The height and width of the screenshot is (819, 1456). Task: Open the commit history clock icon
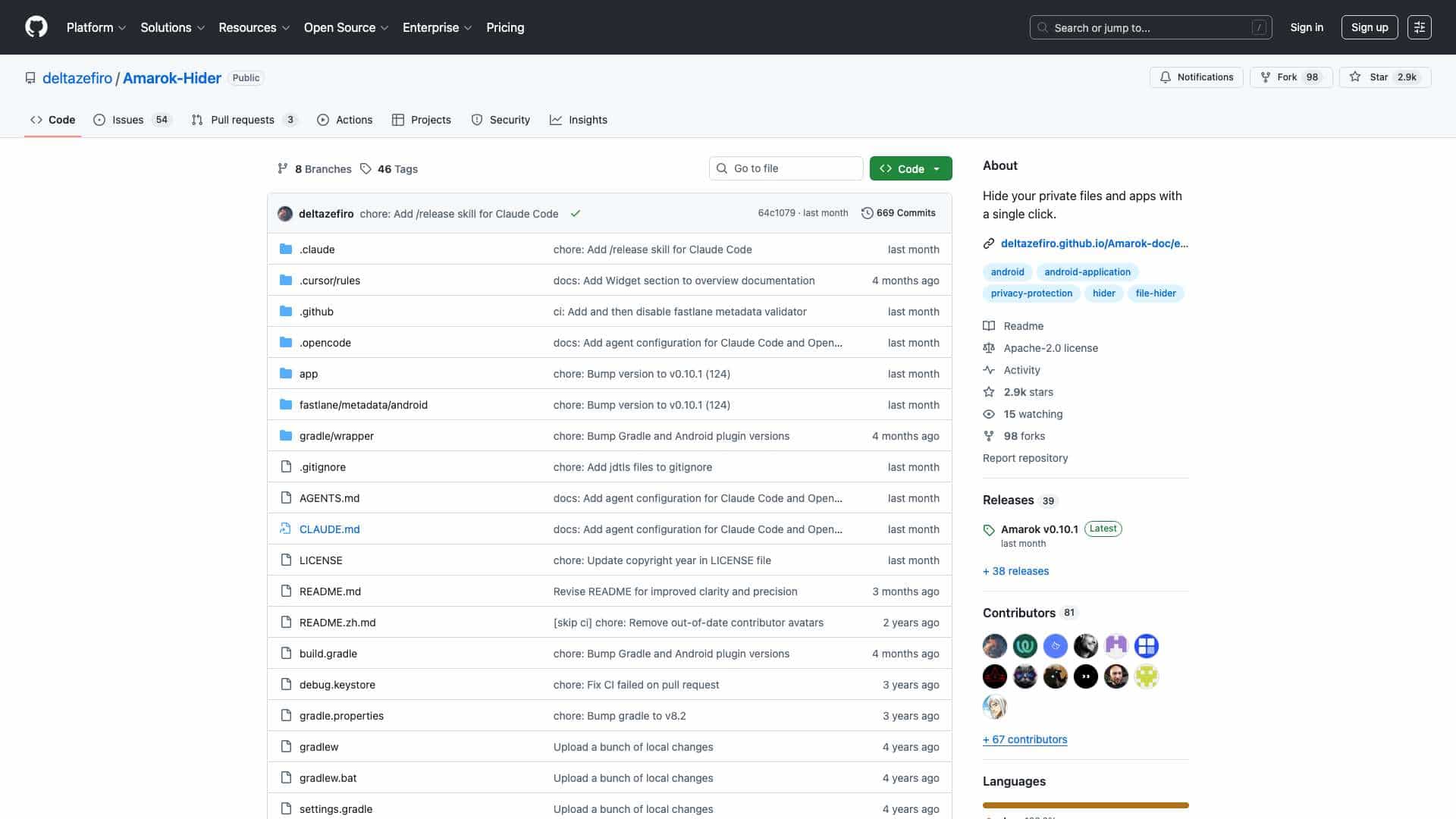(867, 213)
